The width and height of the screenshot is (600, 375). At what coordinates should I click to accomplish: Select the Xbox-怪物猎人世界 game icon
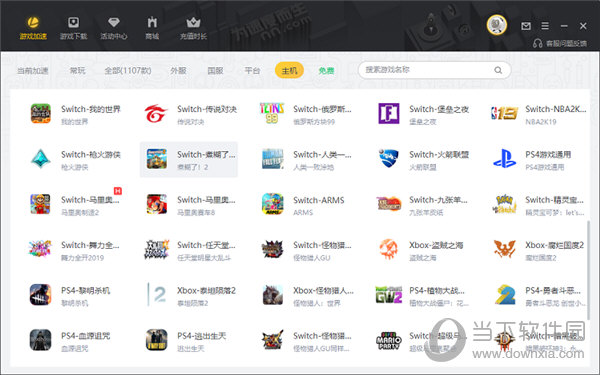(272, 295)
